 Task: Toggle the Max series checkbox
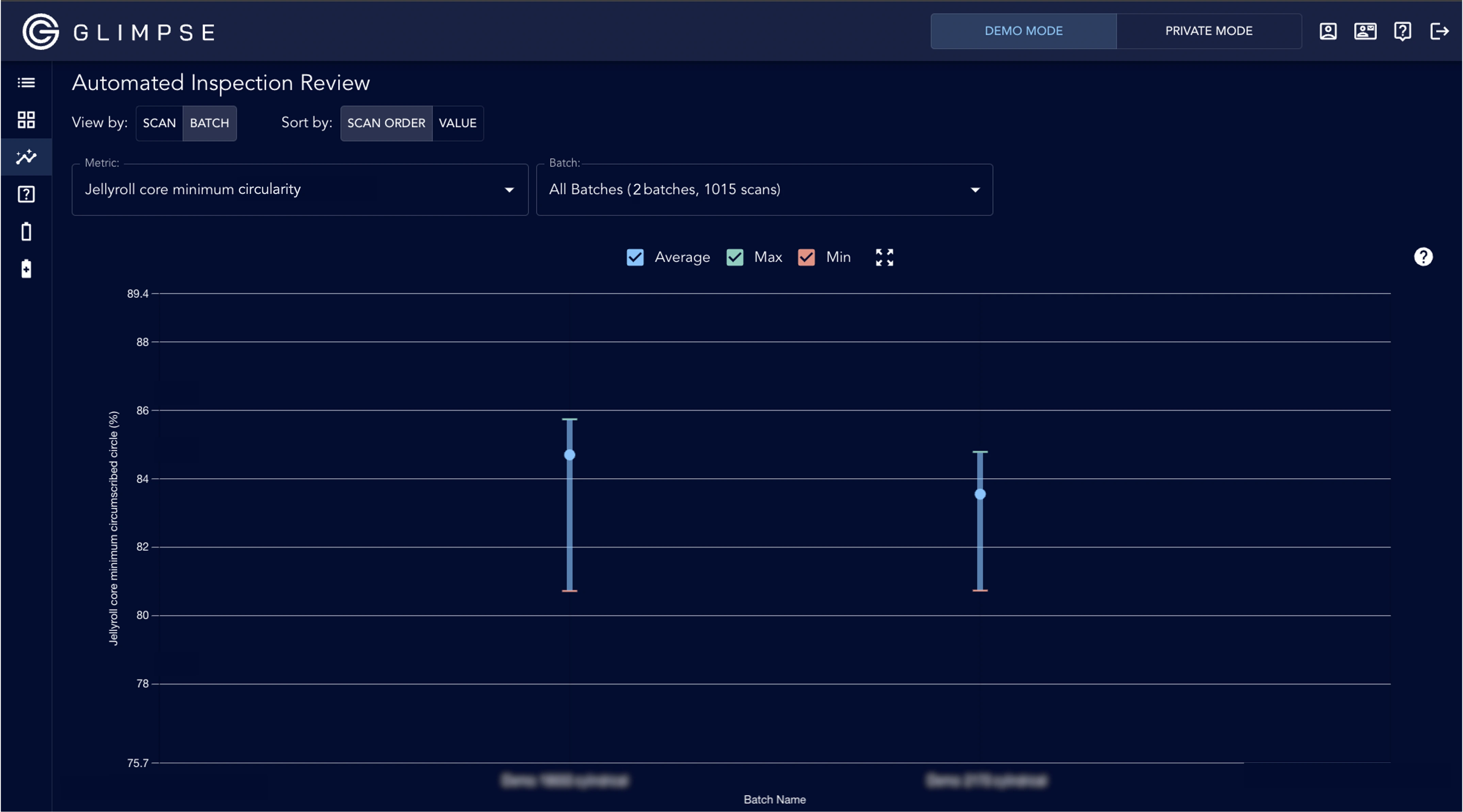tap(735, 257)
